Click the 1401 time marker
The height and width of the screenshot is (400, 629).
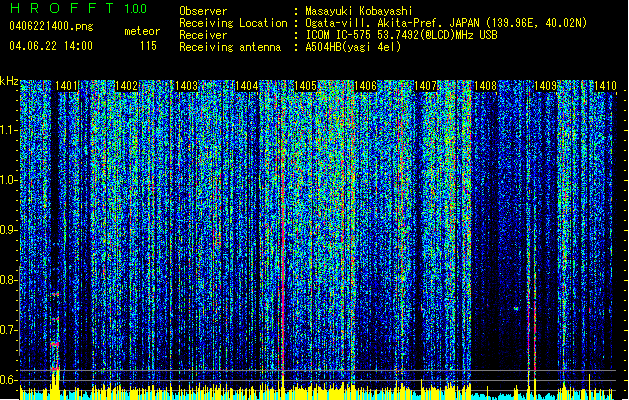point(66,86)
